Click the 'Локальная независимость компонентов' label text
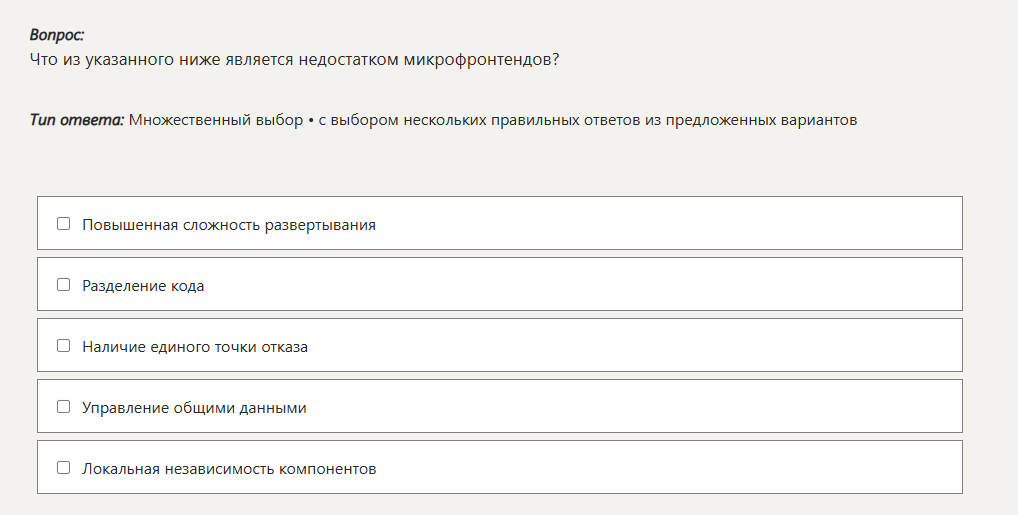This screenshot has width=1018, height=515. click(x=229, y=469)
